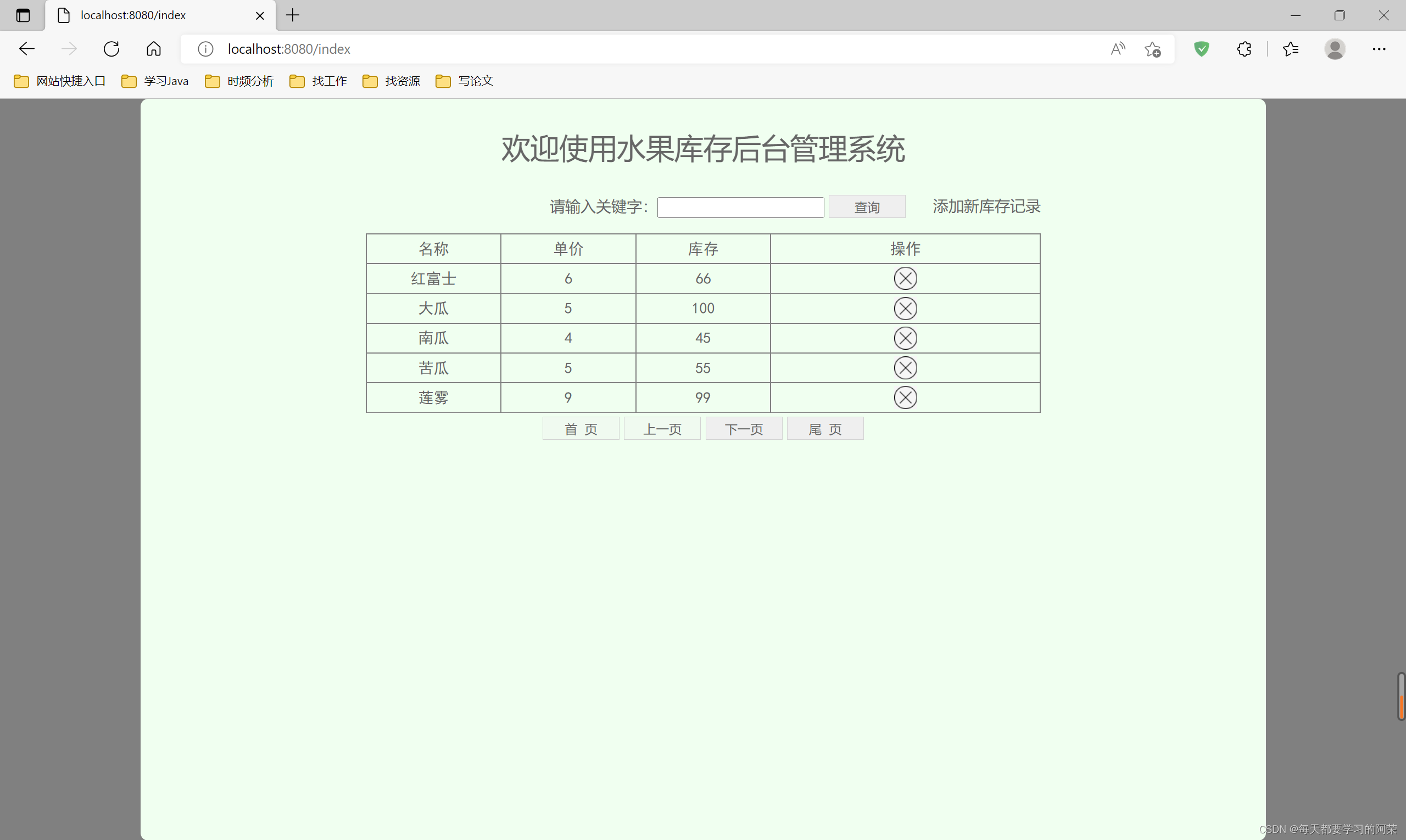This screenshot has height=840, width=1406.
Task: Click the 操作 column header
Action: pyautogui.click(x=905, y=249)
